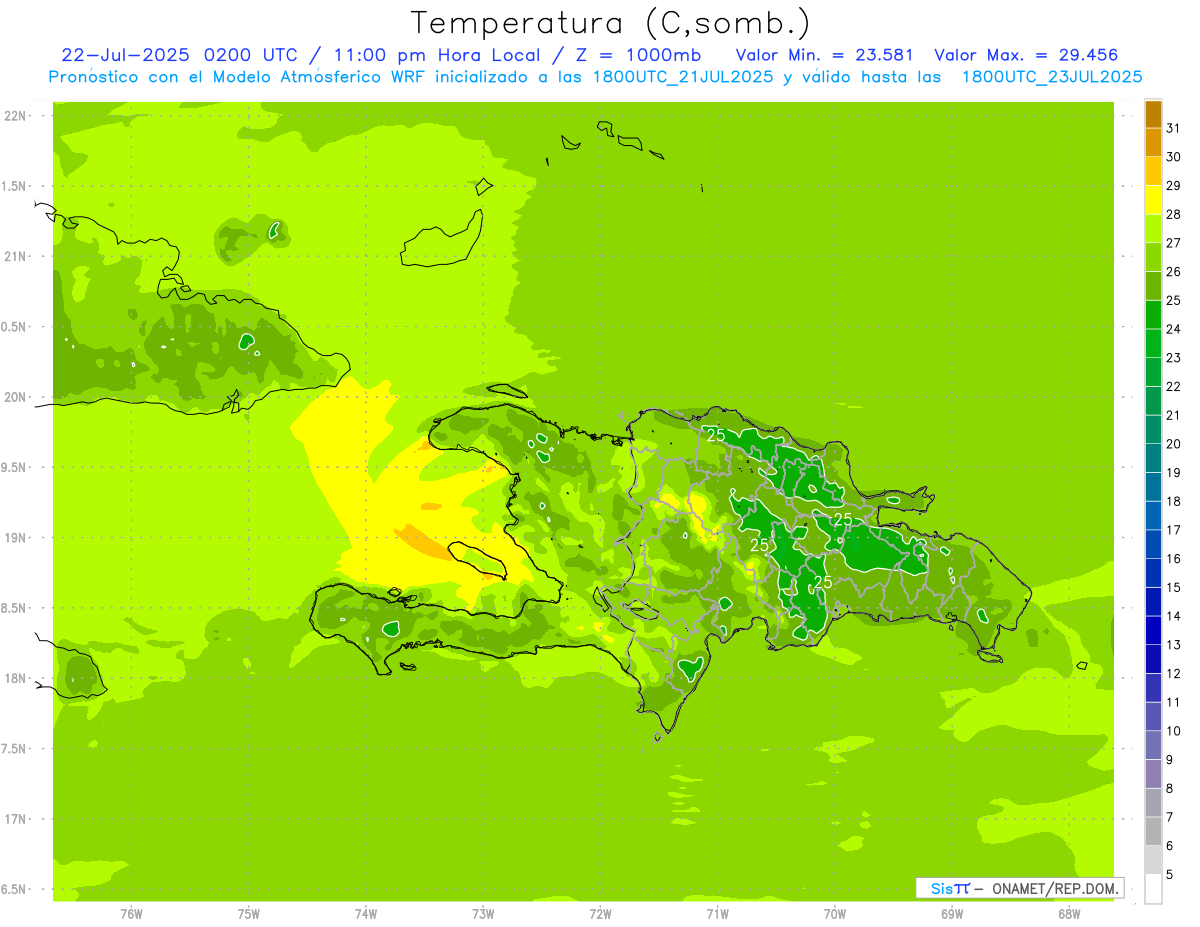Click the color scale label "31"
Viewport: 1200px width, 927px height.
(1174, 127)
